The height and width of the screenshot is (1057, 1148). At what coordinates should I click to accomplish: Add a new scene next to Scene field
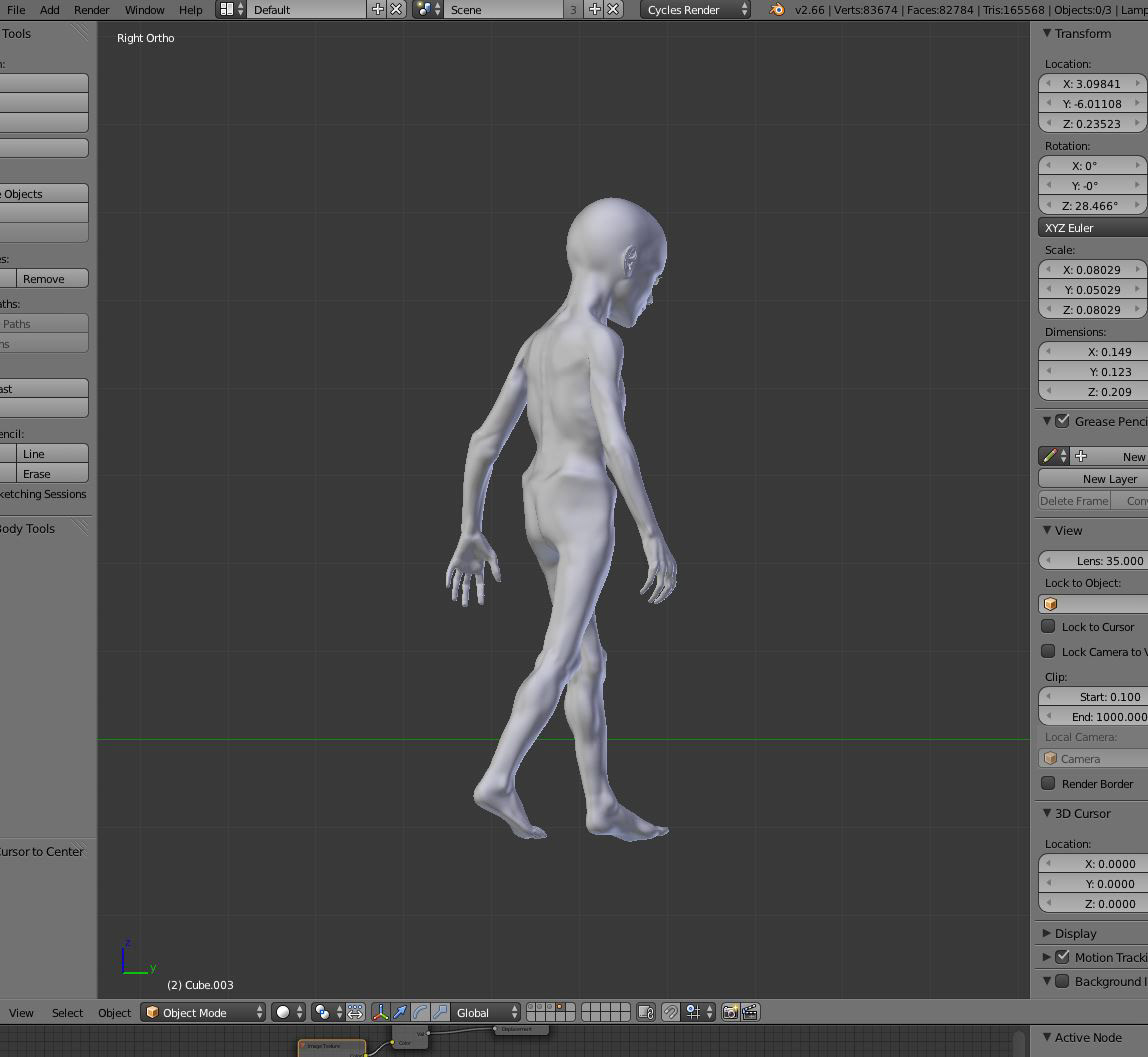pyautogui.click(x=594, y=10)
